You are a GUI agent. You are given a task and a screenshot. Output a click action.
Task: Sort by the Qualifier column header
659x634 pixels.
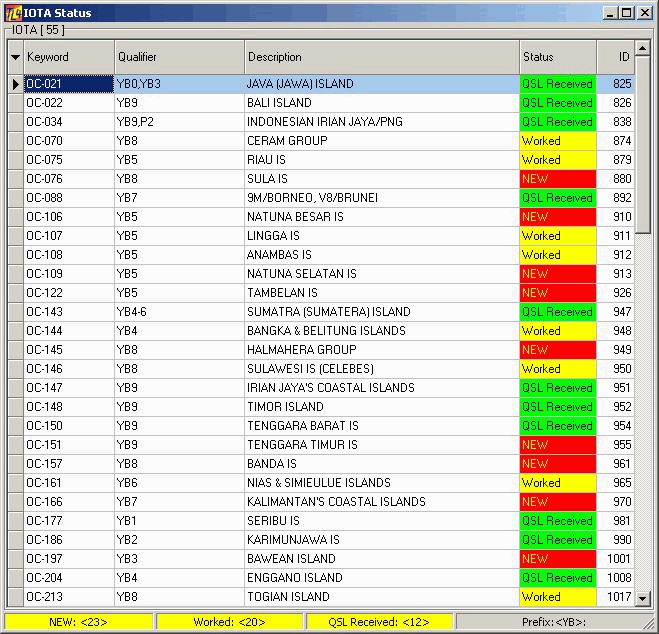(179, 57)
